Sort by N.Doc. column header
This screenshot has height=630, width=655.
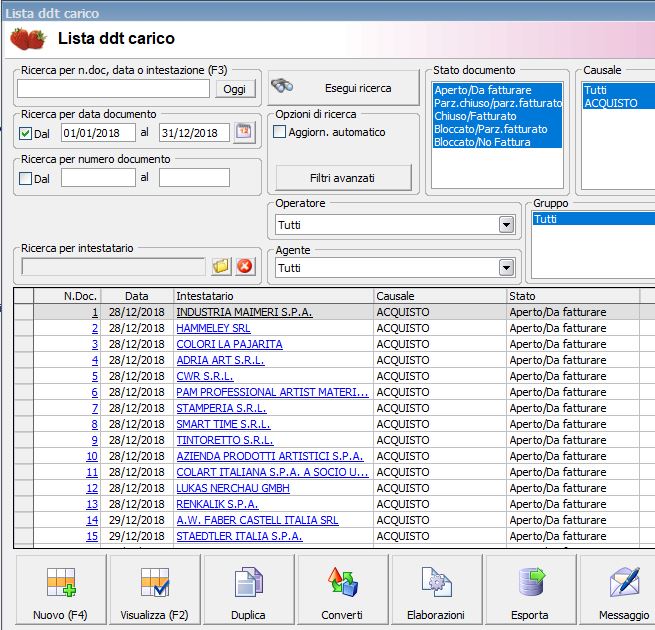(x=67, y=296)
